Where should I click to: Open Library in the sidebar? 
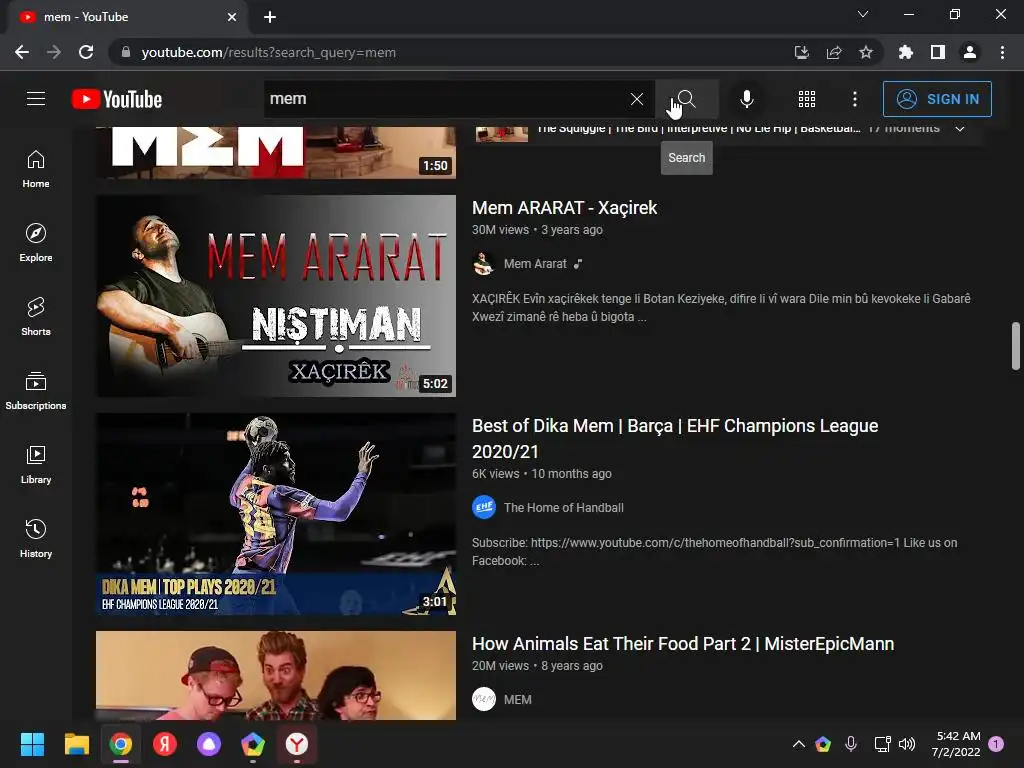tap(36, 464)
